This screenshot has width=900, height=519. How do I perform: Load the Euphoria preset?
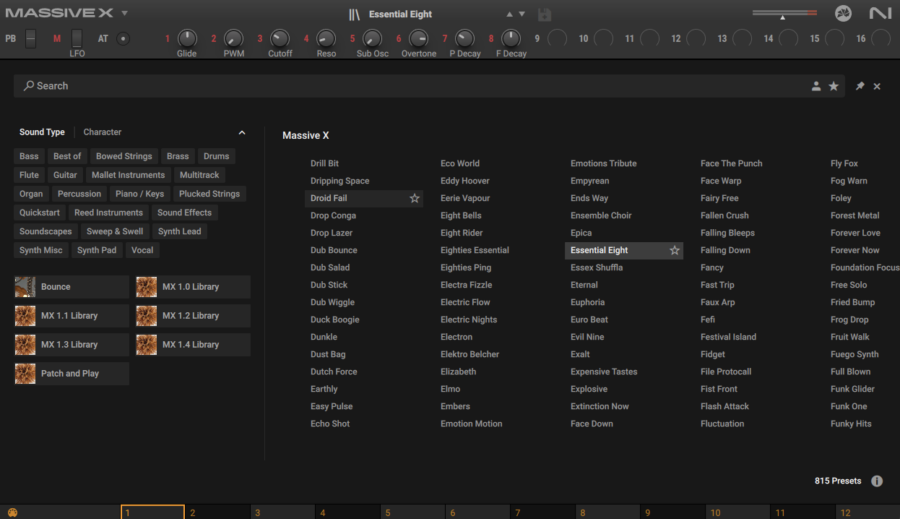pyautogui.click(x=587, y=302)
